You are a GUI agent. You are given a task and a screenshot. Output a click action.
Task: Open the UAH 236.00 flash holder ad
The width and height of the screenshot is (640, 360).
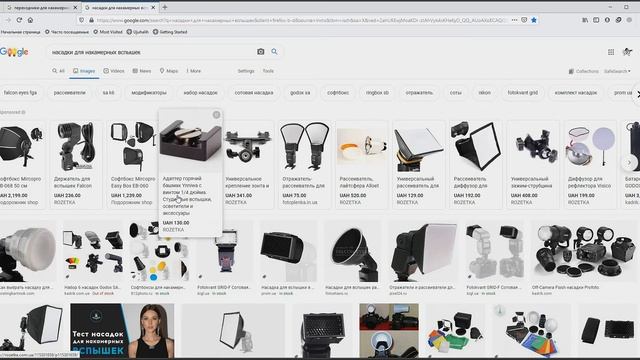(76, 164)
